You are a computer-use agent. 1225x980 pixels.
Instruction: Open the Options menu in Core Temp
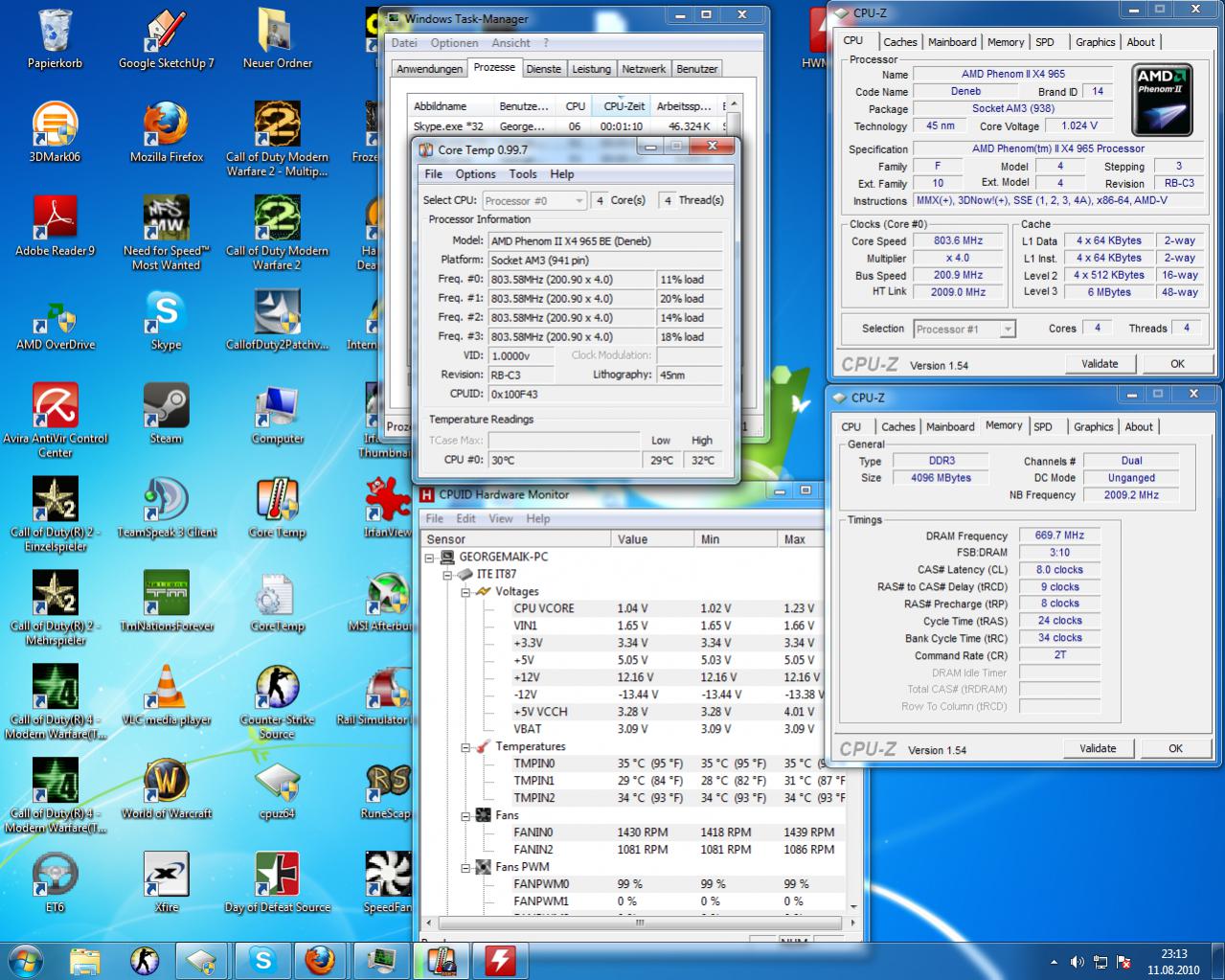475,173
